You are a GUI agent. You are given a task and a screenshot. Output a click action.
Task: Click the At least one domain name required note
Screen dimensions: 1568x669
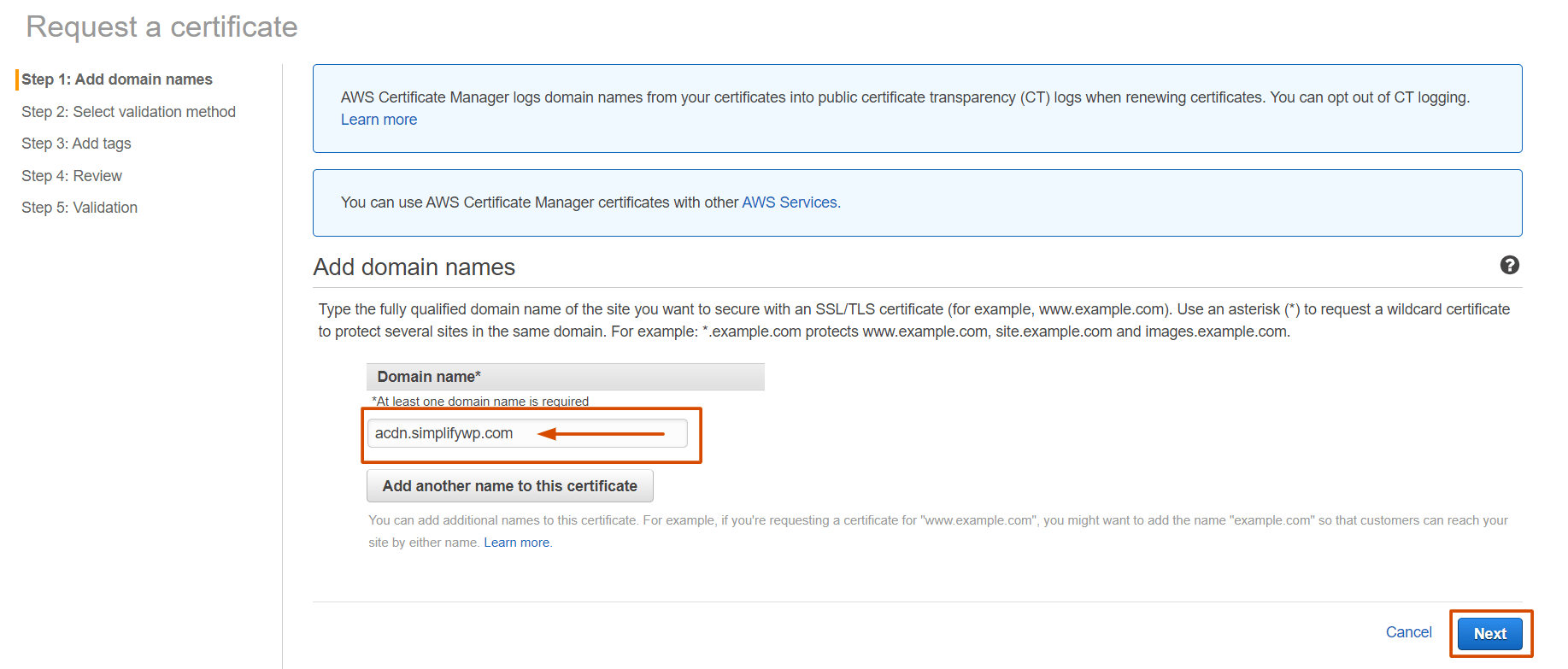pyautogui.click(x=480, y=401)
